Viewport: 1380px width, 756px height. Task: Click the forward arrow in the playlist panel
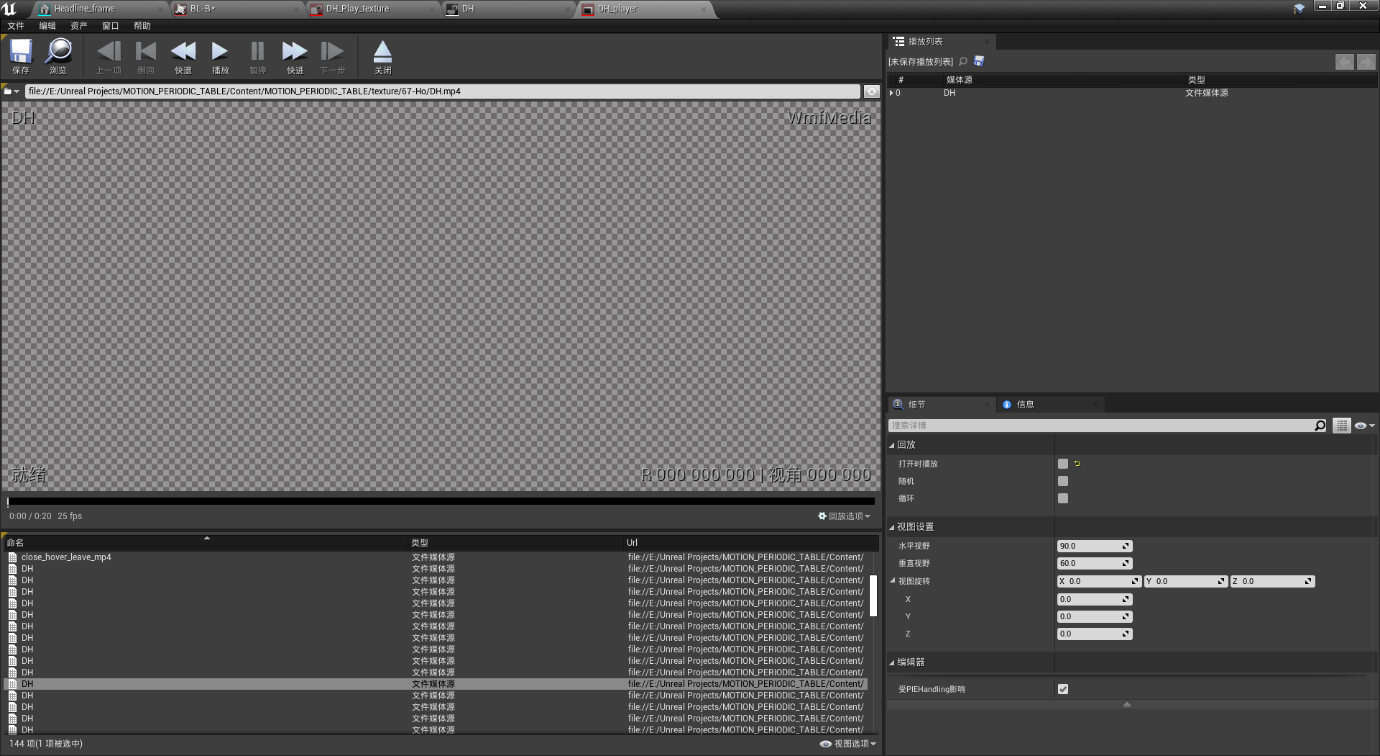(1366, 62)
